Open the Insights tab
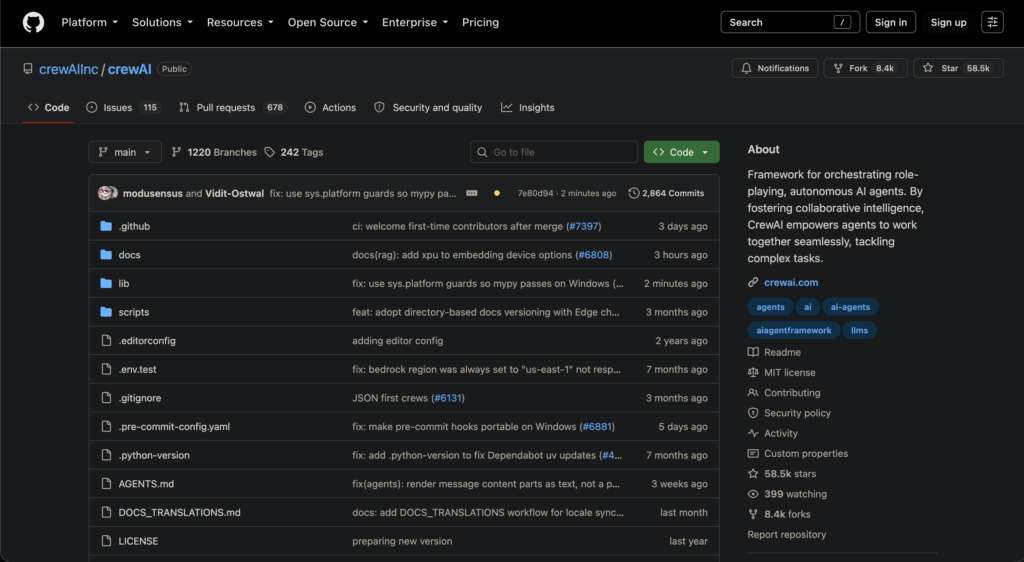The width and height of the screenshot is (1024, 562). [528, 108]
